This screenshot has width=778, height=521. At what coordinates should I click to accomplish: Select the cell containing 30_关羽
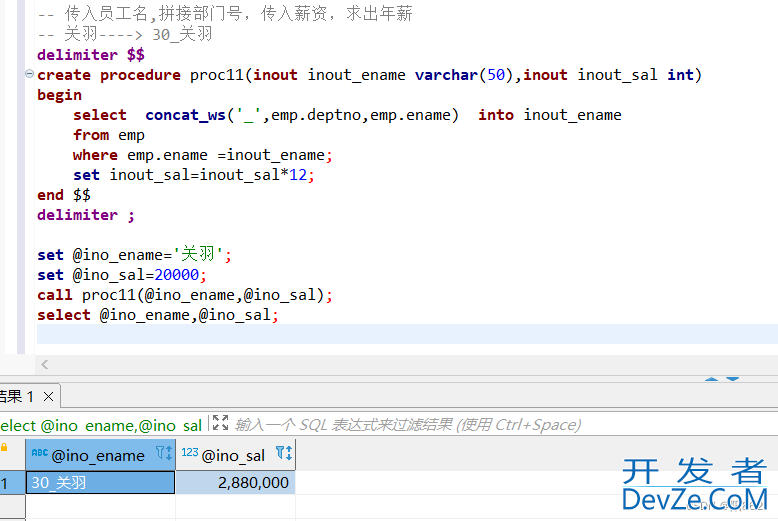click(x=100, y=482)
